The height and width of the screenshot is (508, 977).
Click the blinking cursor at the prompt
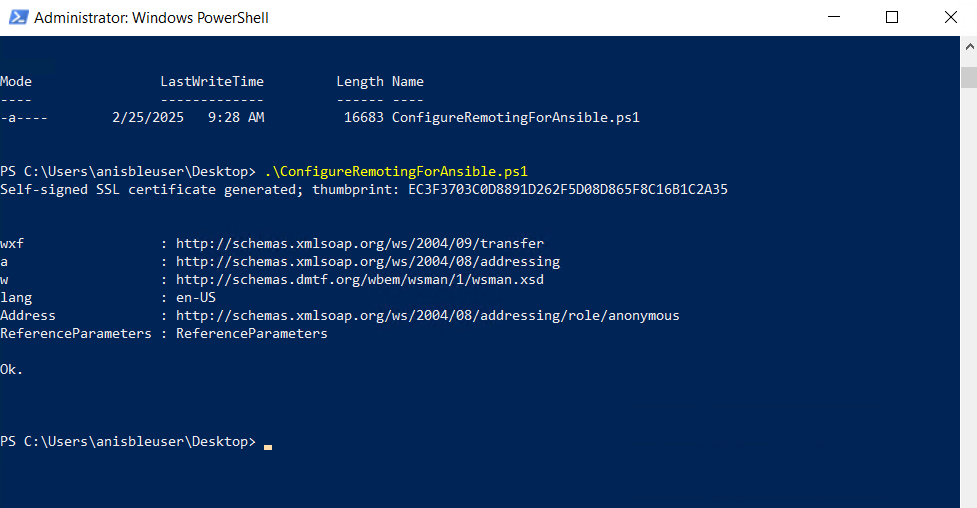267,446
